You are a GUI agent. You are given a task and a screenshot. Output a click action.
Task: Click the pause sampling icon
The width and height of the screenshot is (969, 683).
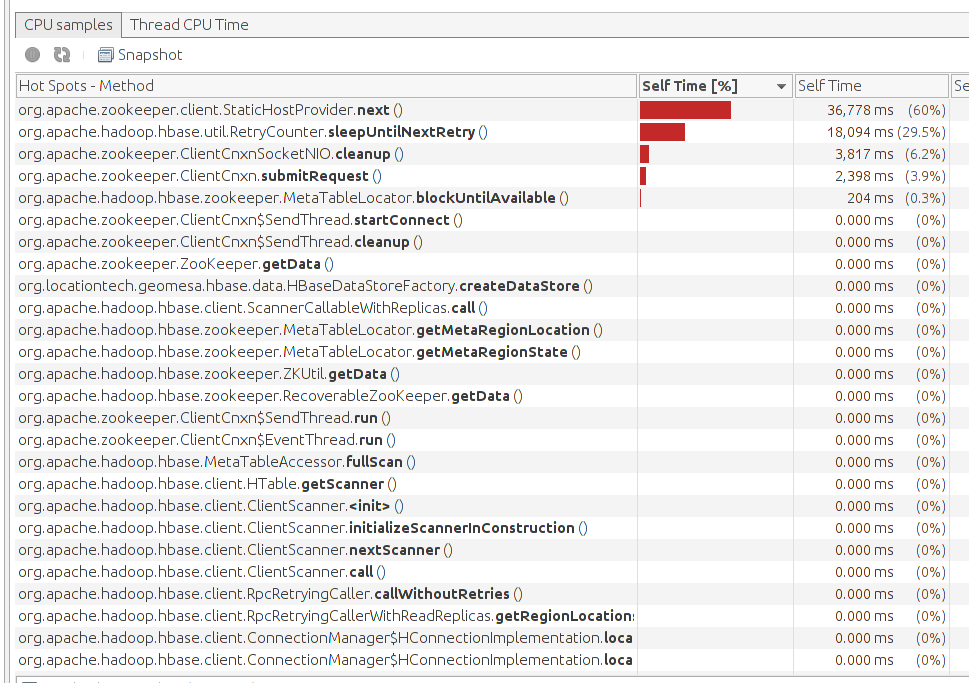[x=32, y=55]
